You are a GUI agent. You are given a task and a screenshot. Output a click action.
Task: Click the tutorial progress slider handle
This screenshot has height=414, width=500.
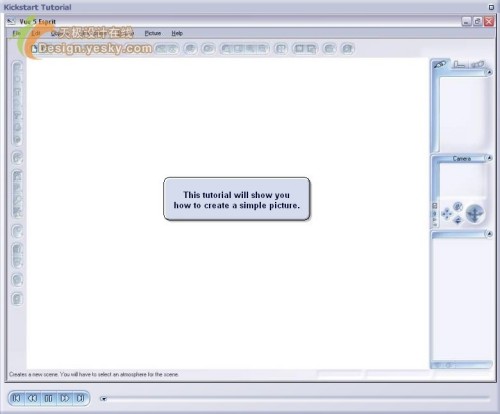tap(103, 399)
